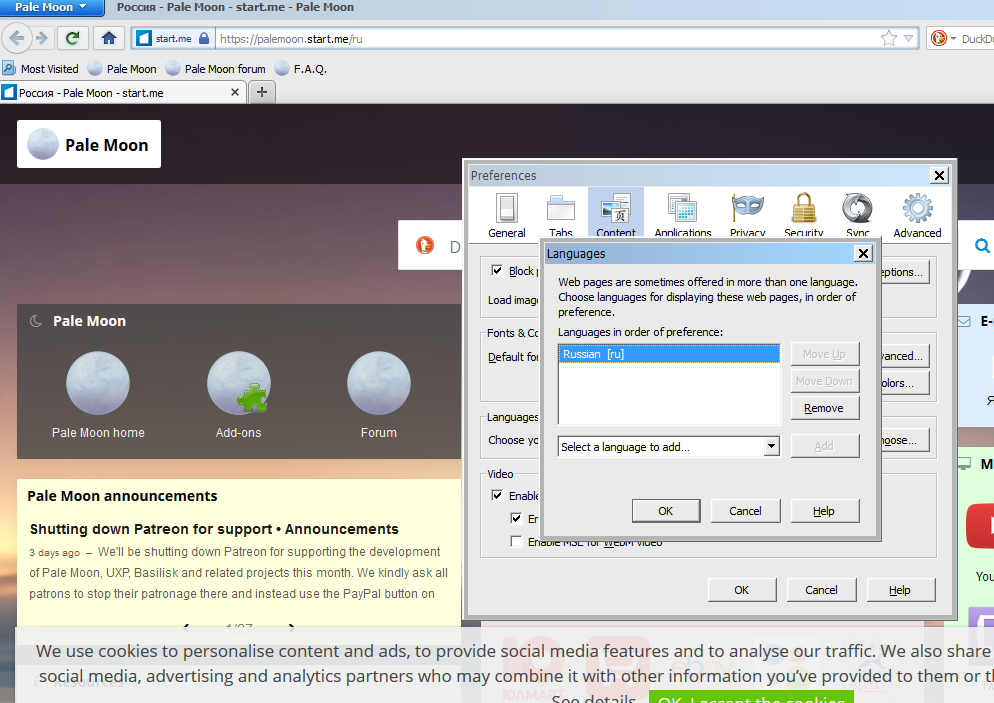Viewport: 994px width, 703px height.
Task: Click OK in the Preferences window
Action: [x=742, y=590]
